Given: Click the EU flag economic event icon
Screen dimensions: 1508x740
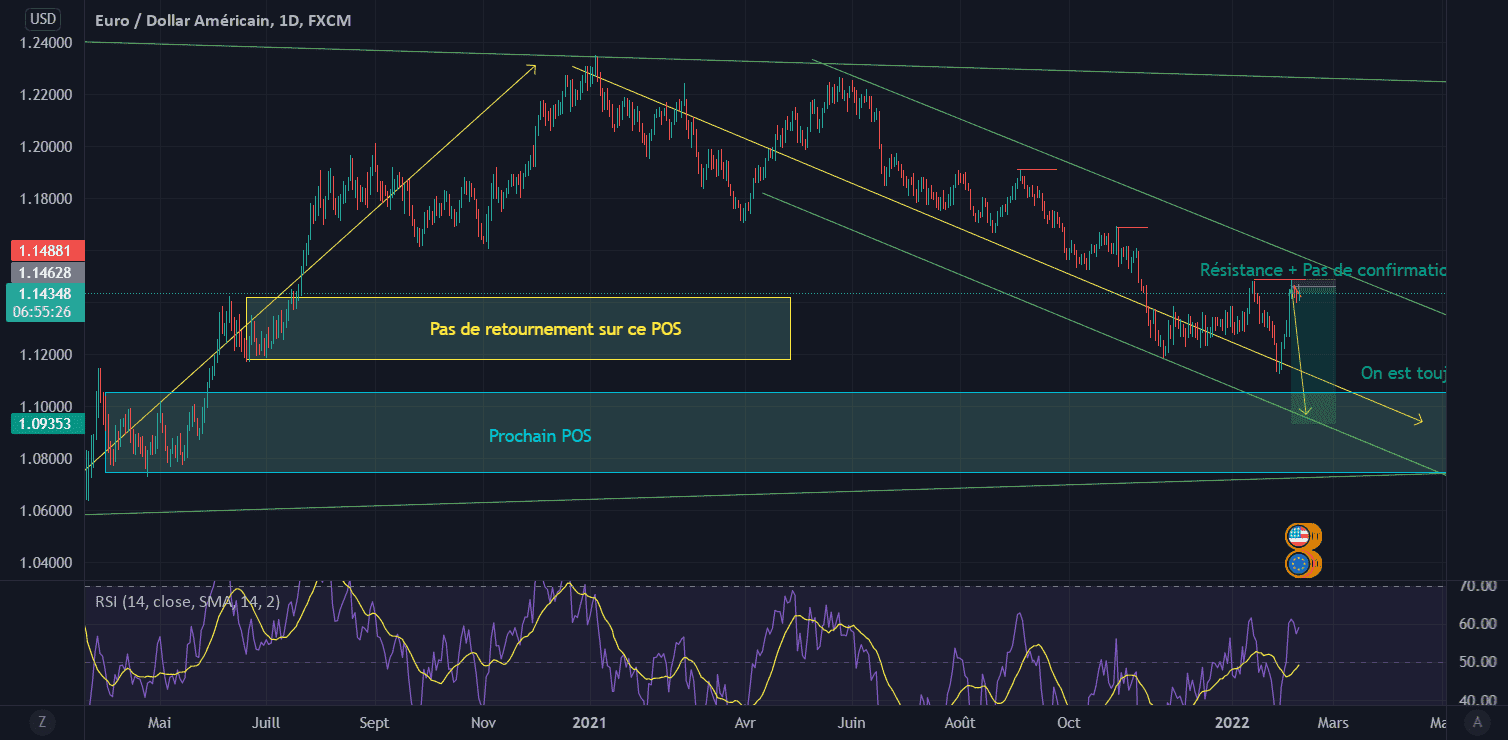Looking at the screenshot, I should coord(1299,565).
